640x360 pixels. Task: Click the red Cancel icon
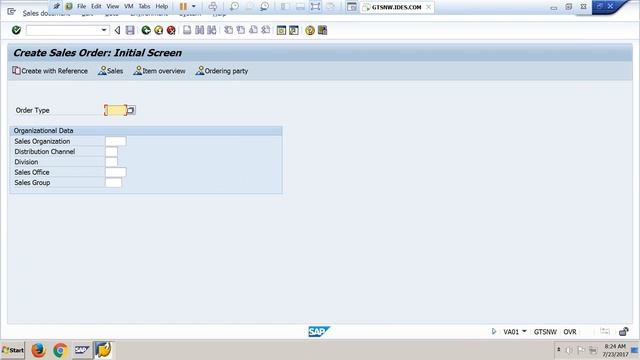click(x=171, y=30)
